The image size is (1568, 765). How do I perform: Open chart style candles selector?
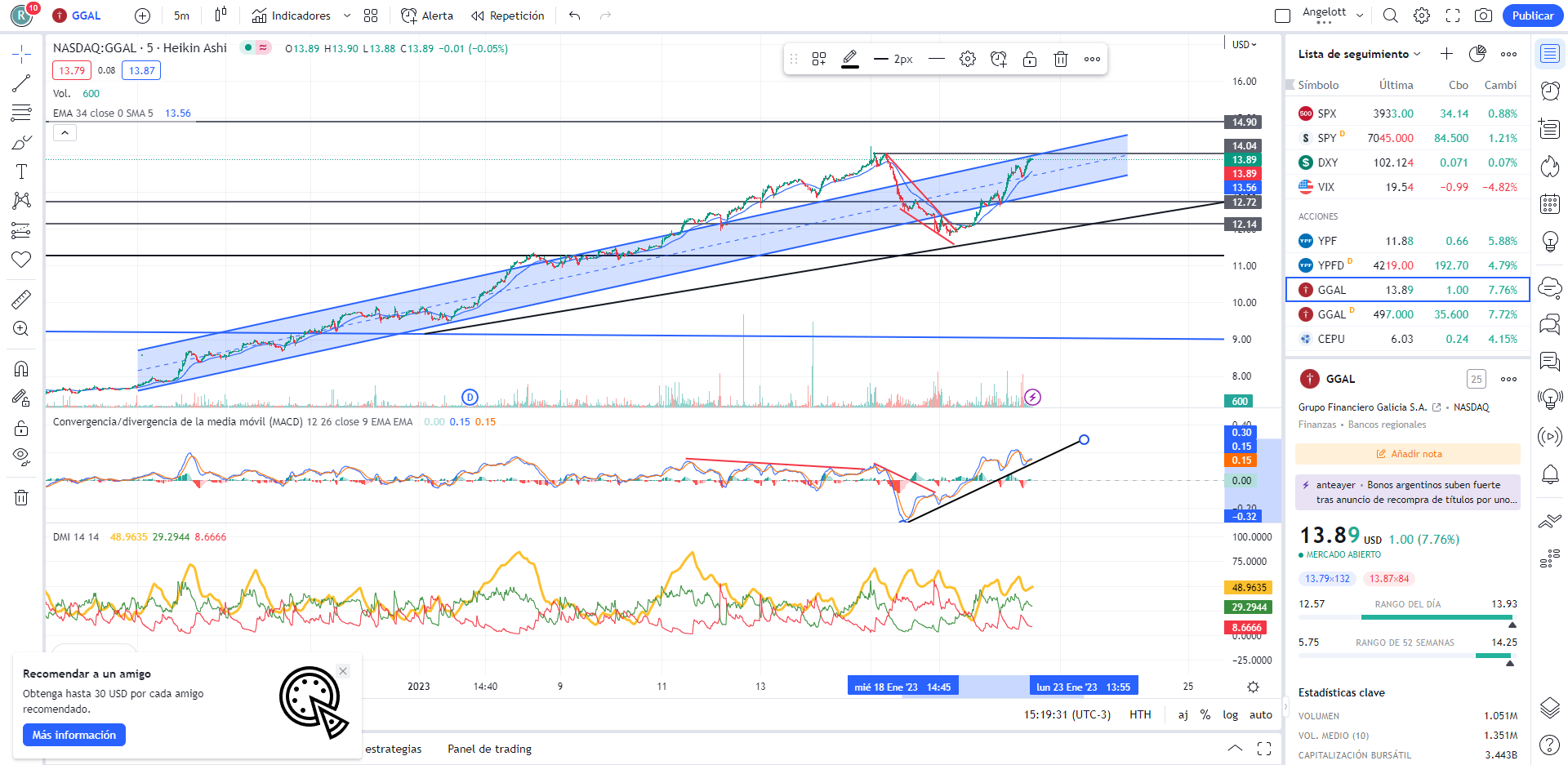220,16
